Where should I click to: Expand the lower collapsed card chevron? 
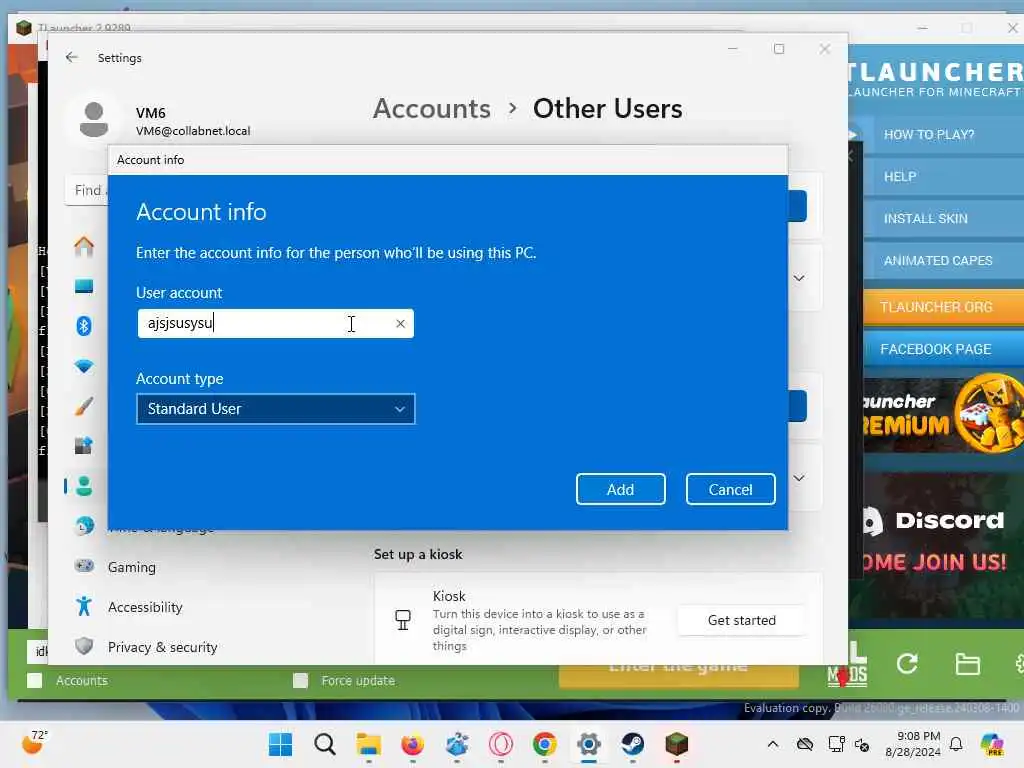click(799, 478)
